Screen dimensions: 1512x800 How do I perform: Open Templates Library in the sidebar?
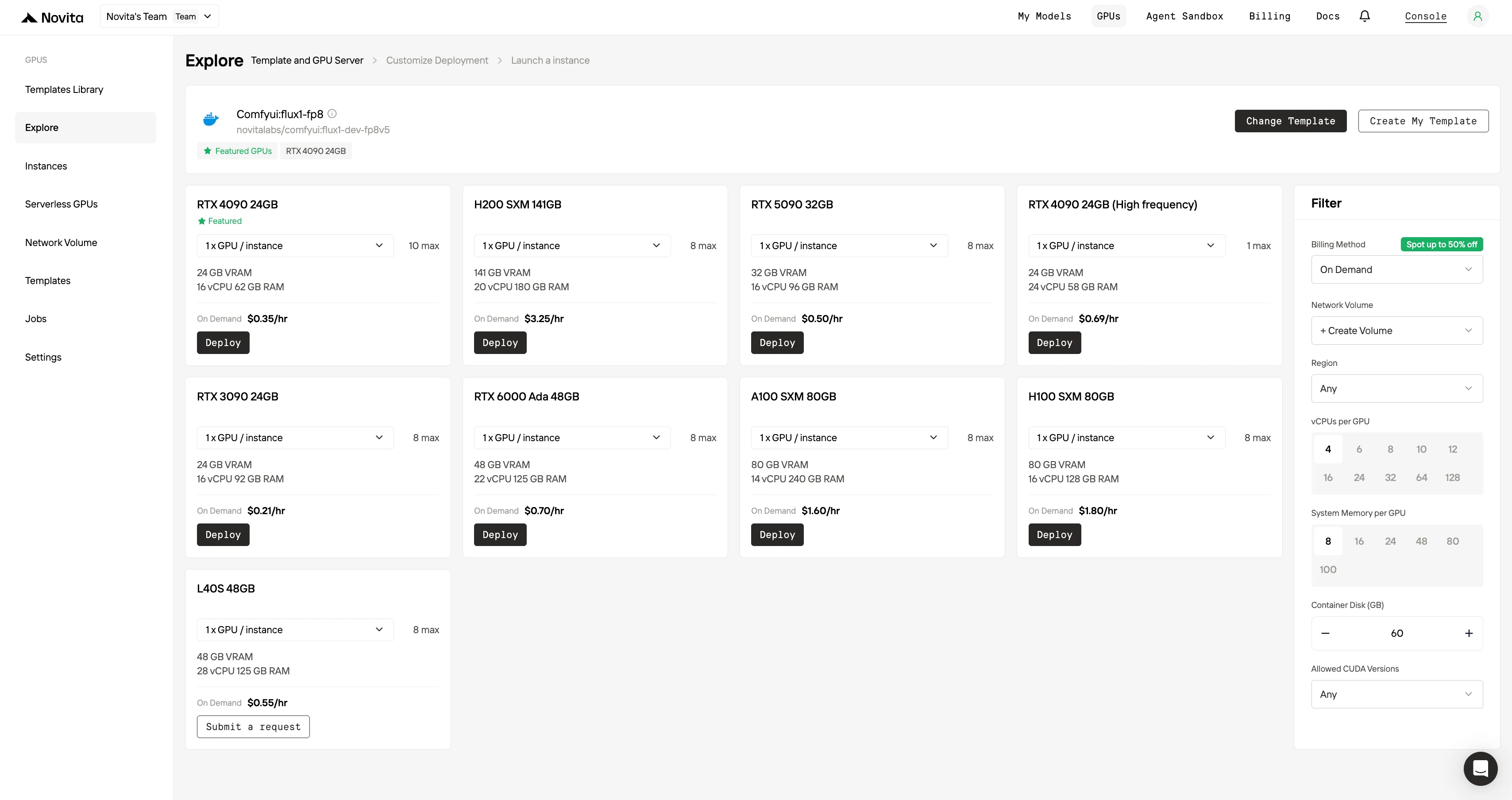click(86, 90)
